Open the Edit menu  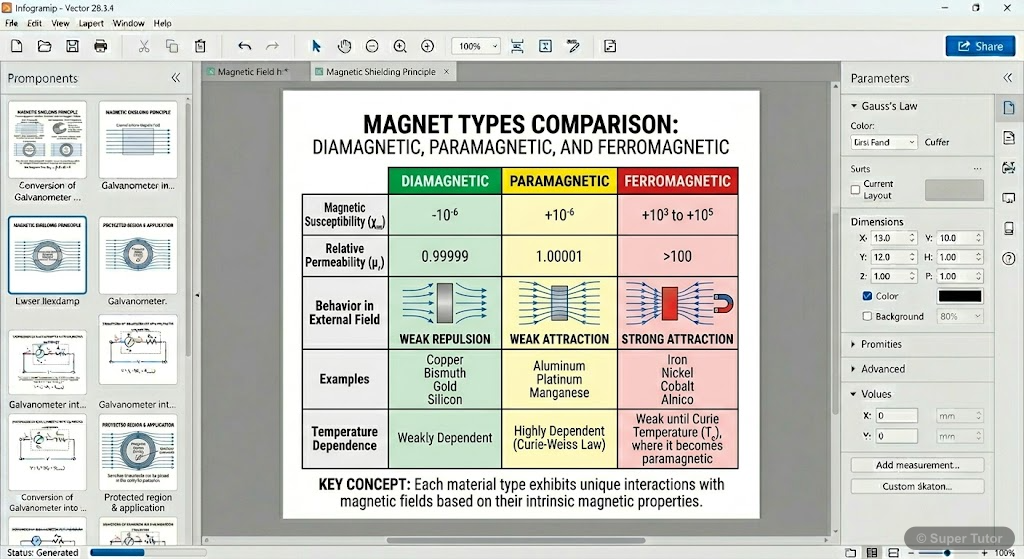click(35, 23)
